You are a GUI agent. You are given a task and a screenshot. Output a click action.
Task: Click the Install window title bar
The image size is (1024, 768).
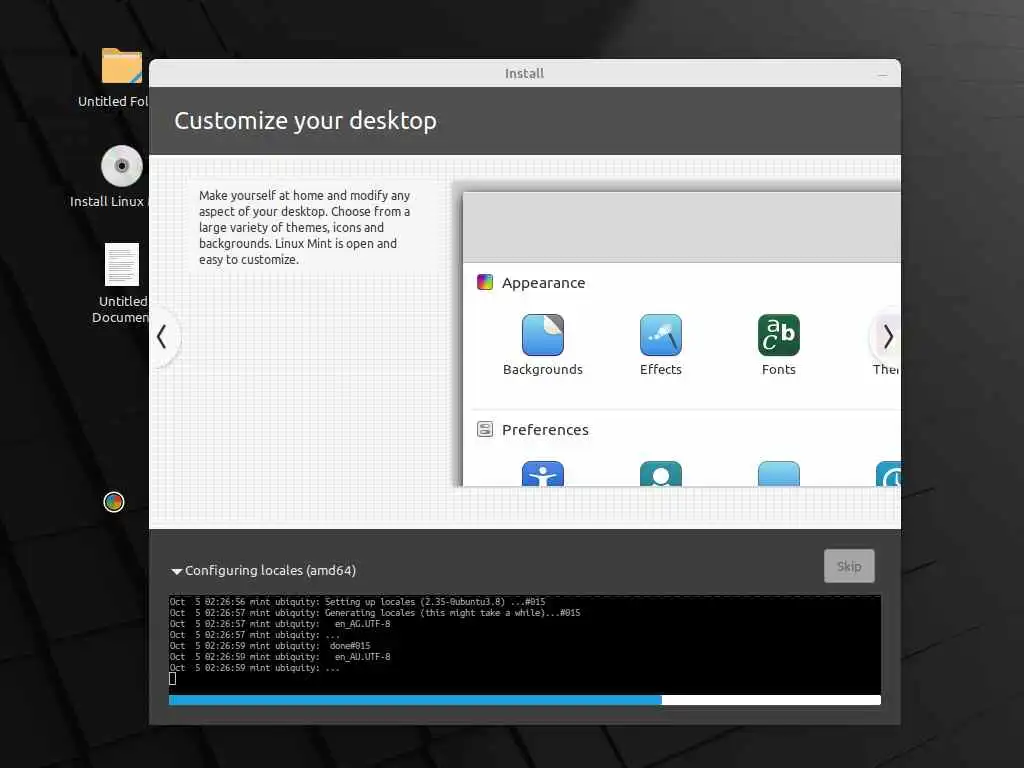[524, 73]
